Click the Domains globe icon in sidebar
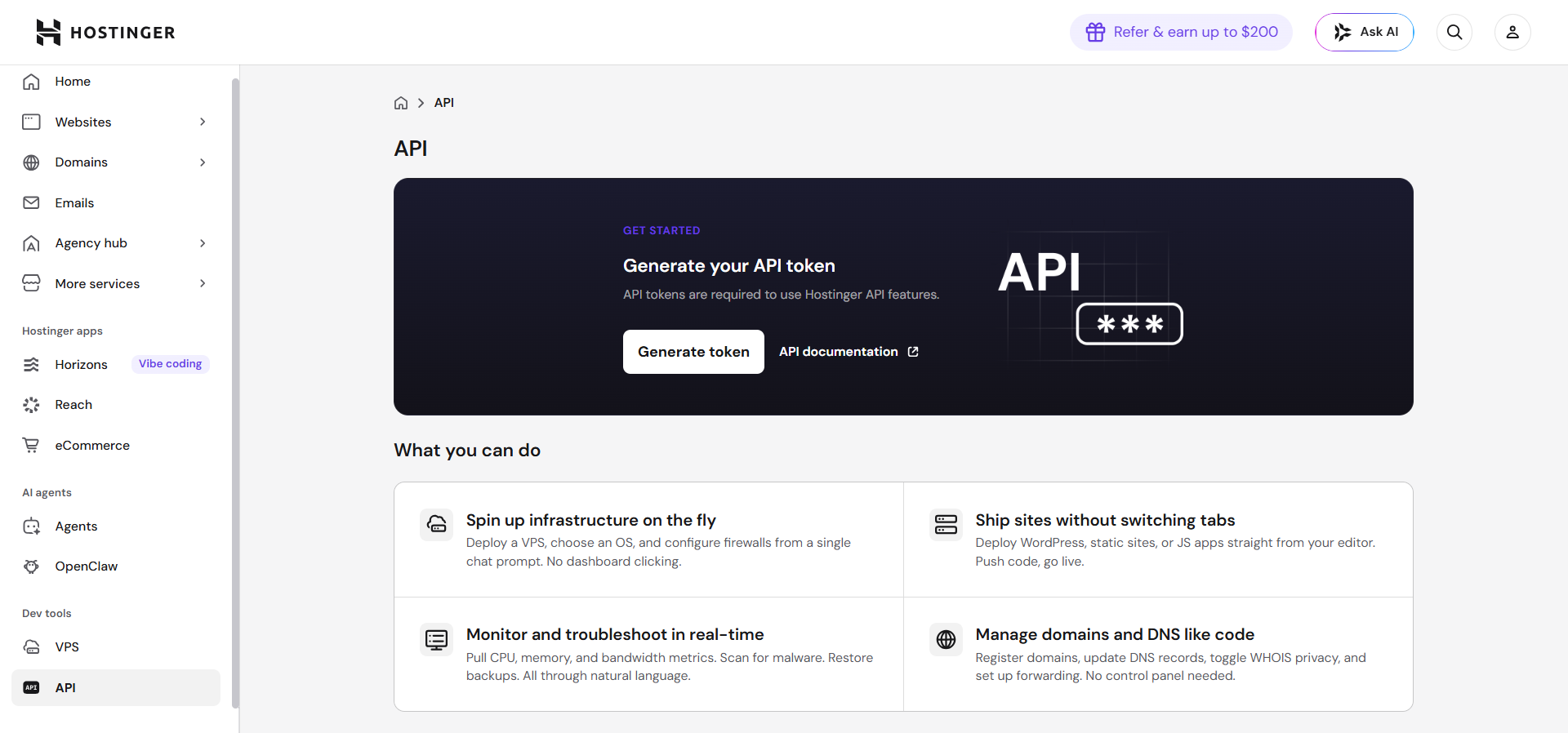Image resolution: width=1568 pixels, height=733 pixels. tap(31, 162)
